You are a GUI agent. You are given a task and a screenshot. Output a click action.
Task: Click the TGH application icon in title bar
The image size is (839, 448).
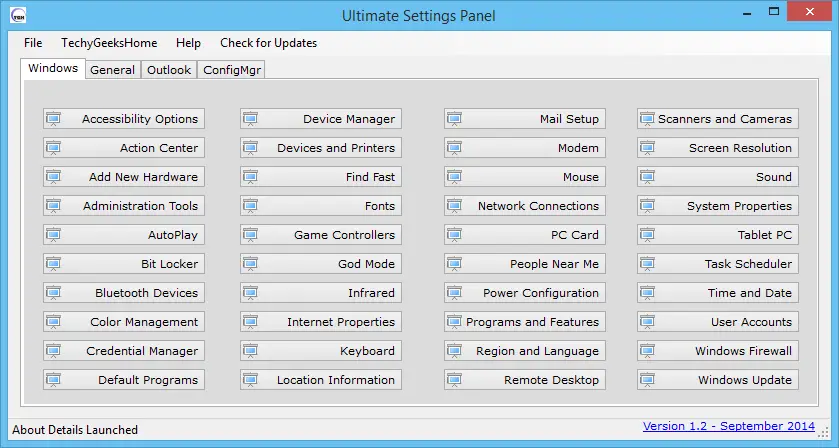[x=18, y=16]
